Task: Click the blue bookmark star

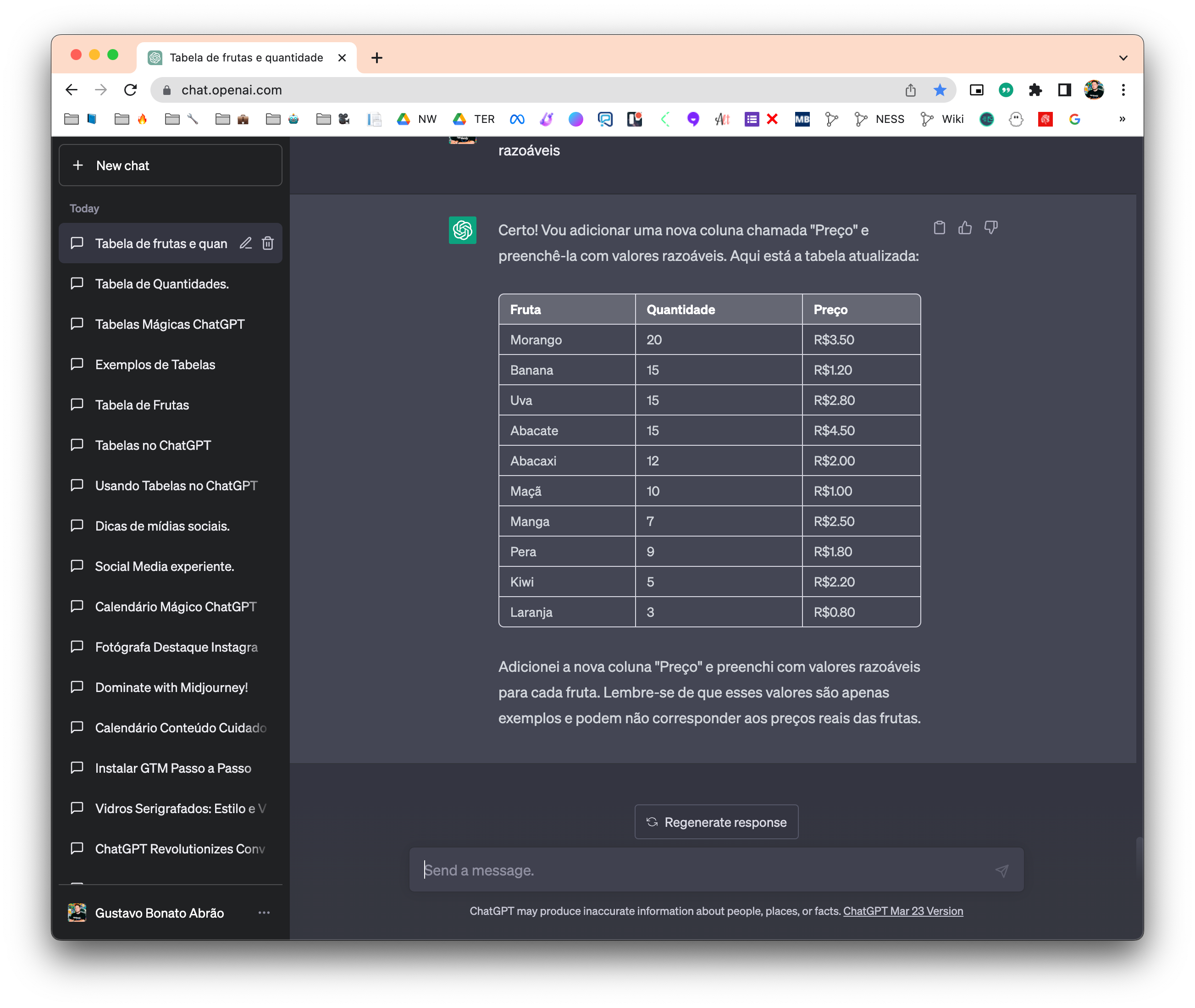Action: (940, 90)
